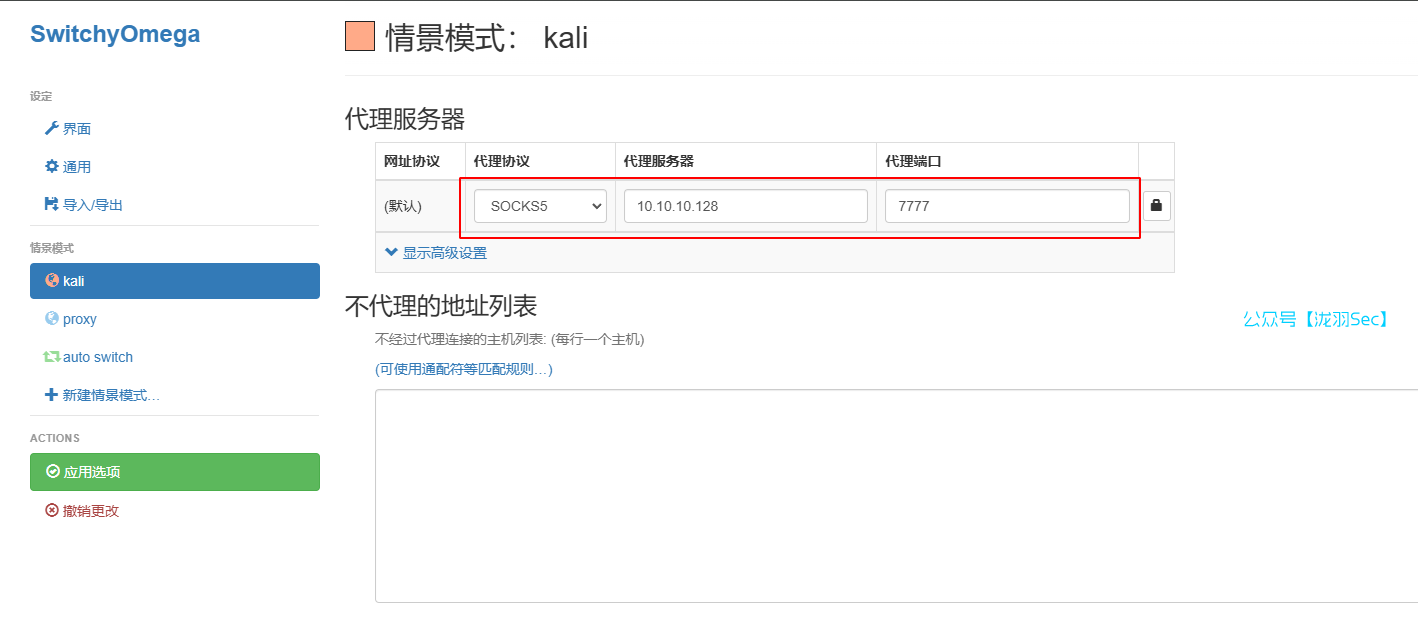Image resolution: width=1418 pixels, height=637 pixels.
Task: Click the save icon beside 导入/导出
Action: [x=52, y=205]
